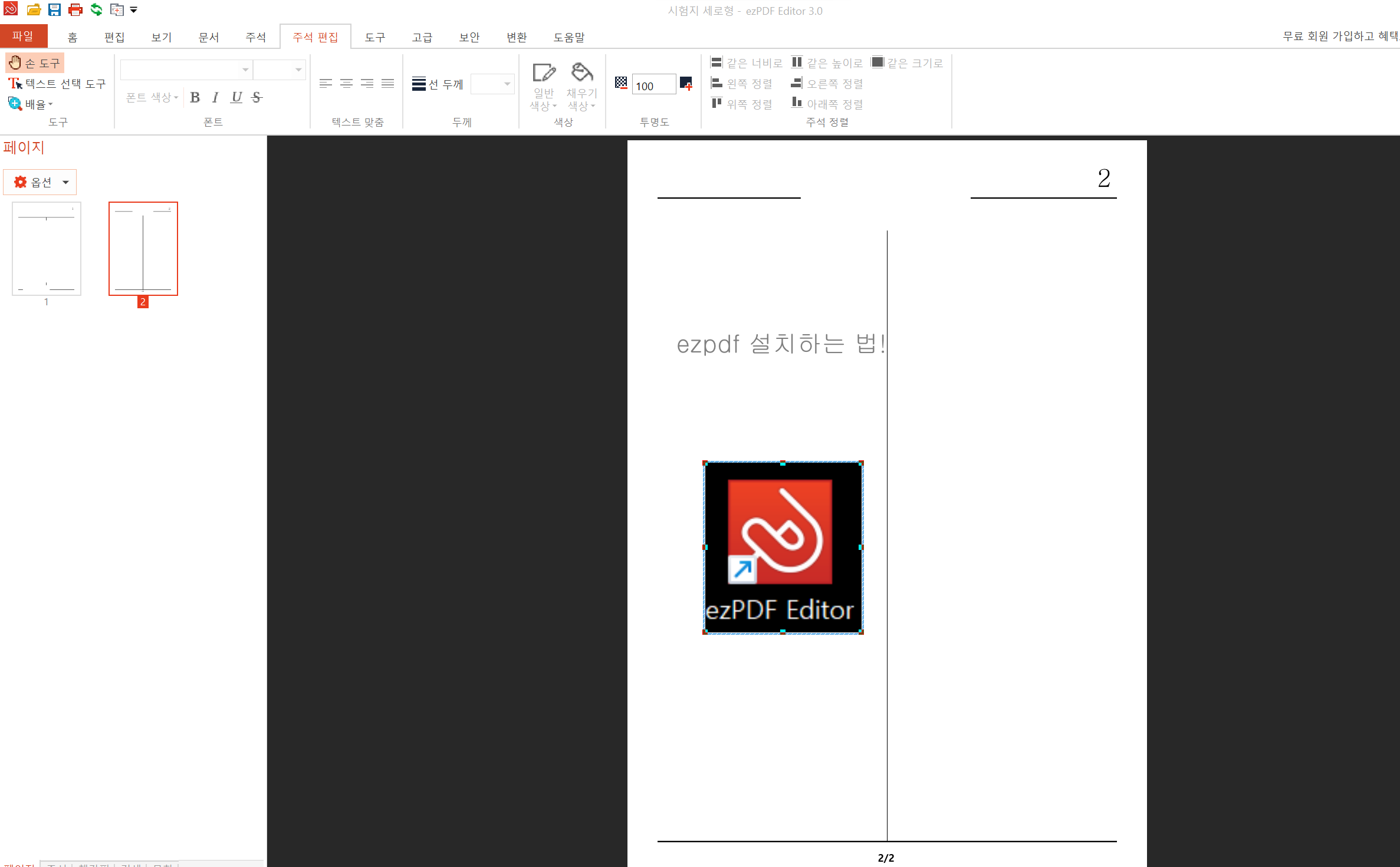Switch to the 홈 tab
1400x867 pixels.
pyautogui.click(x=73, y=37)
